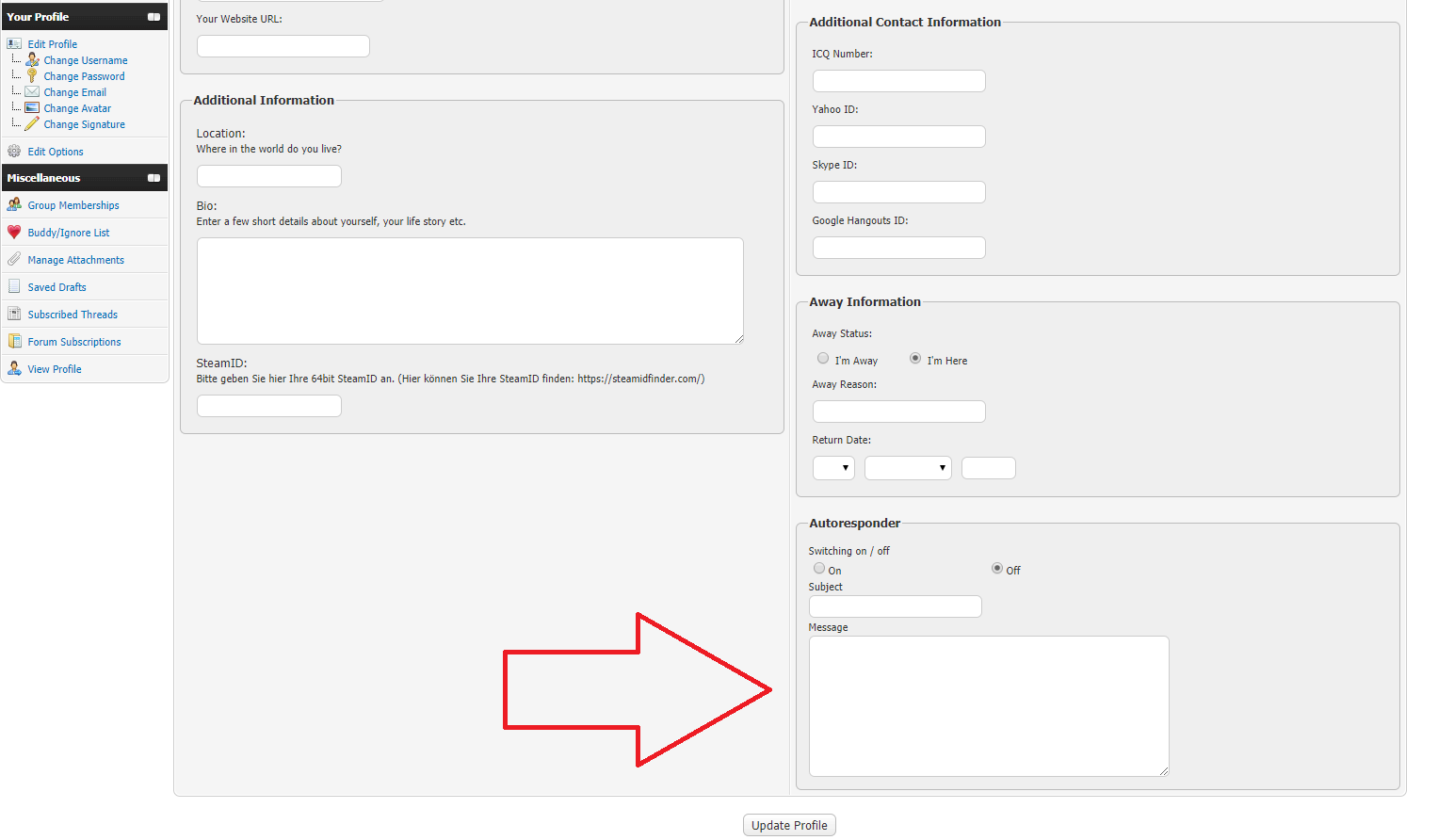Open the Return Date day dropdown

pos(833,468)
